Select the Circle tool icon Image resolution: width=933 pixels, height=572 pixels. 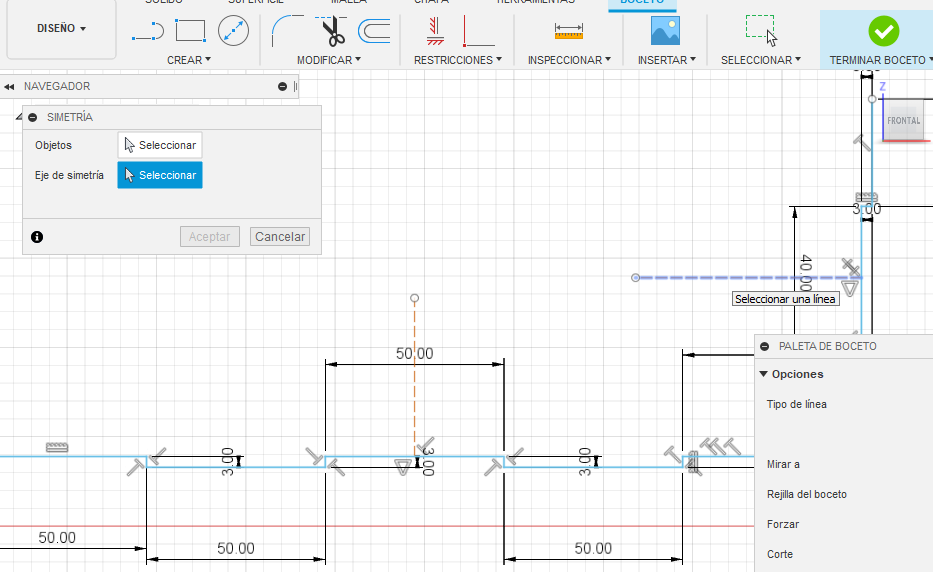(233, 31)
